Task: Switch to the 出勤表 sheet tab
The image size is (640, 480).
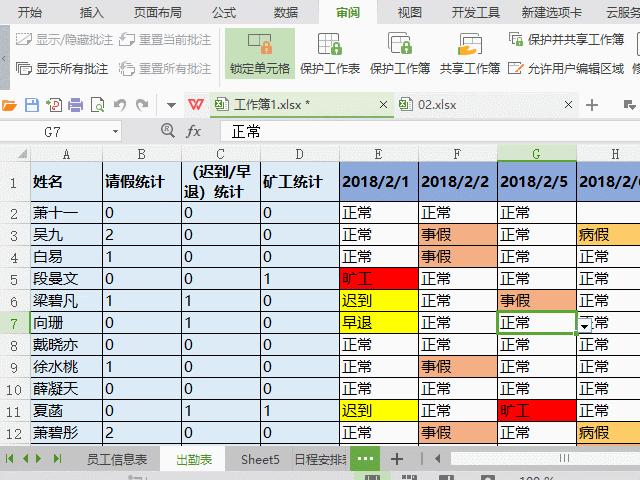Action: click(194, 459)
